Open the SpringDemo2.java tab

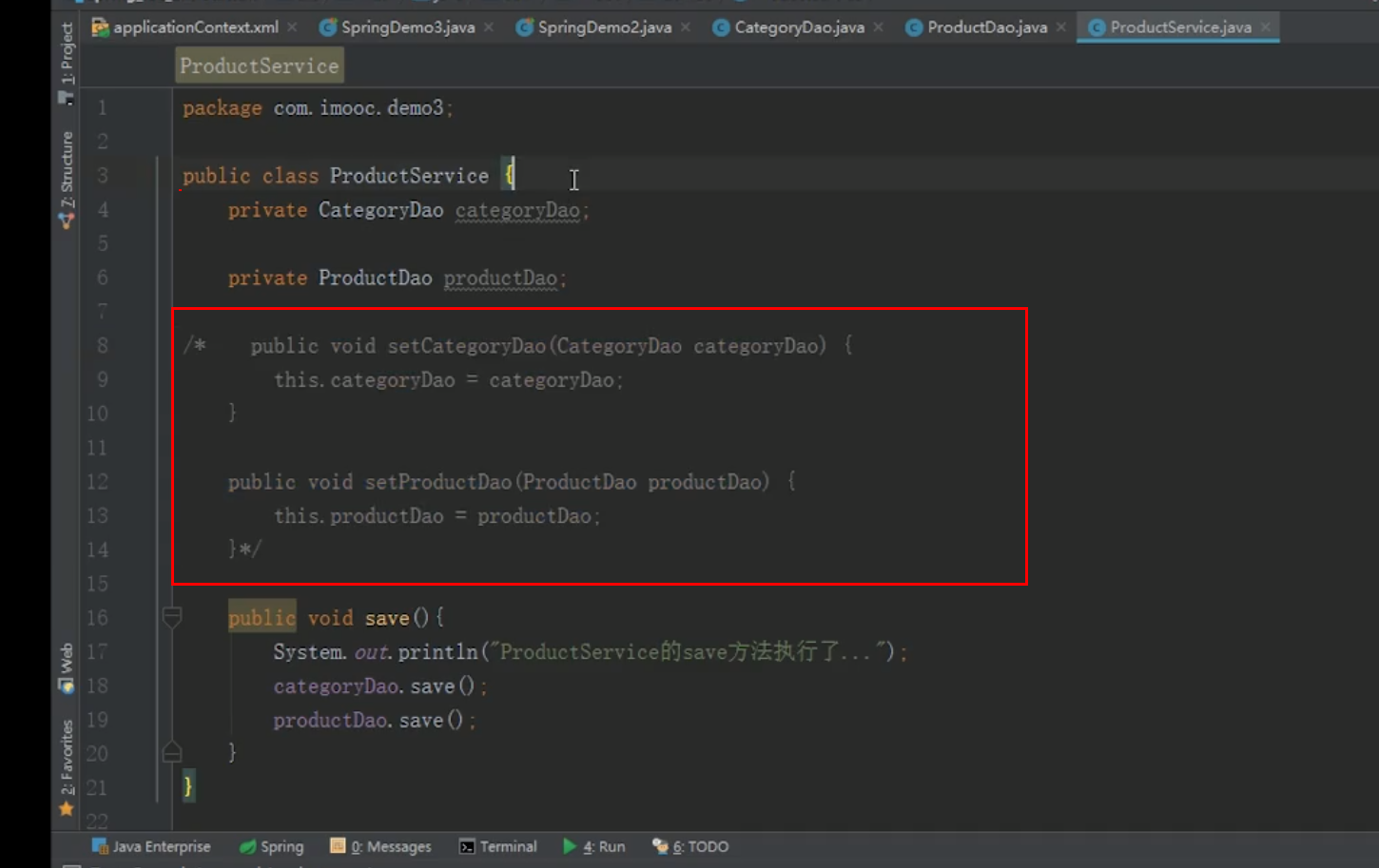604,27
